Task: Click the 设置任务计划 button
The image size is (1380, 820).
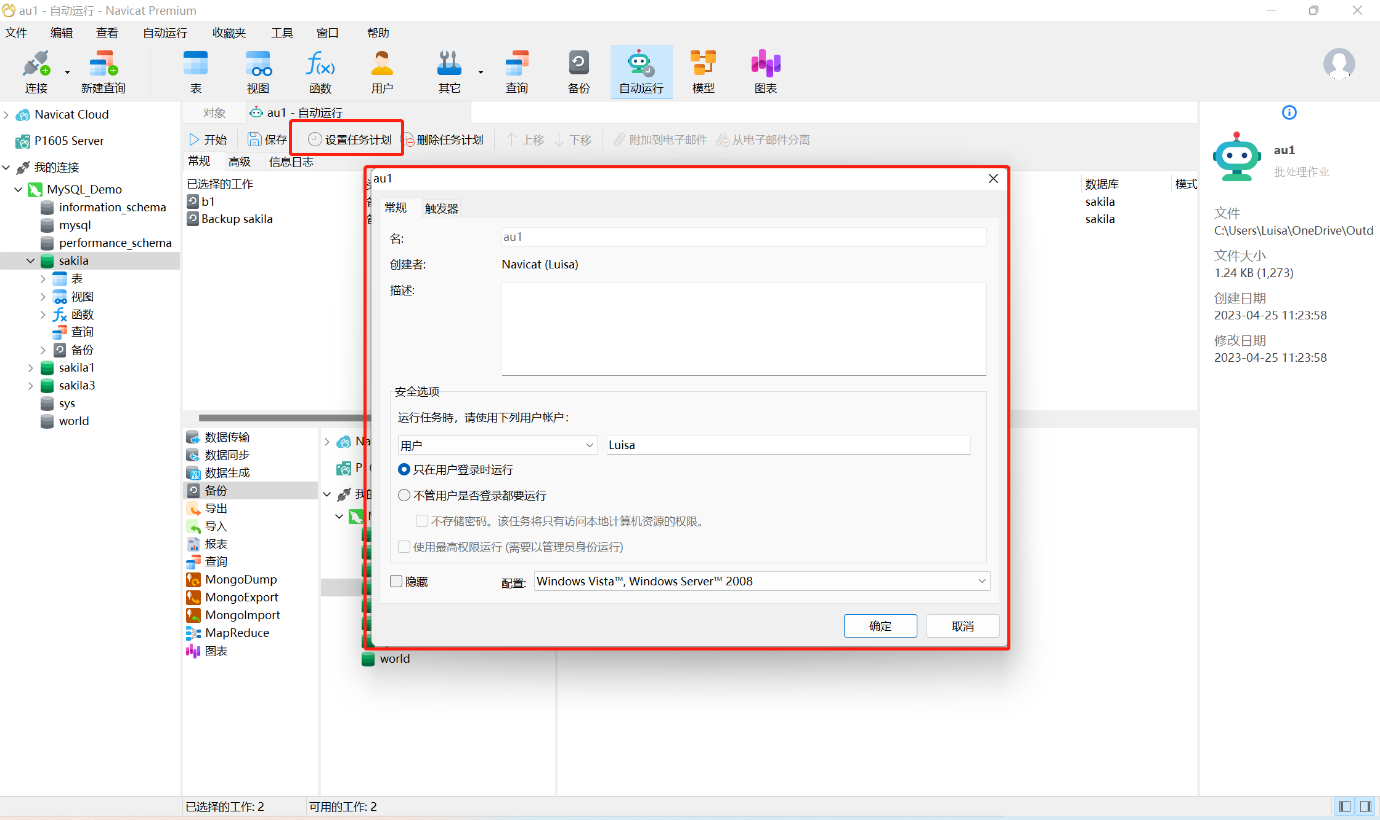Action: pyautogui.click(x=349, y=140)
